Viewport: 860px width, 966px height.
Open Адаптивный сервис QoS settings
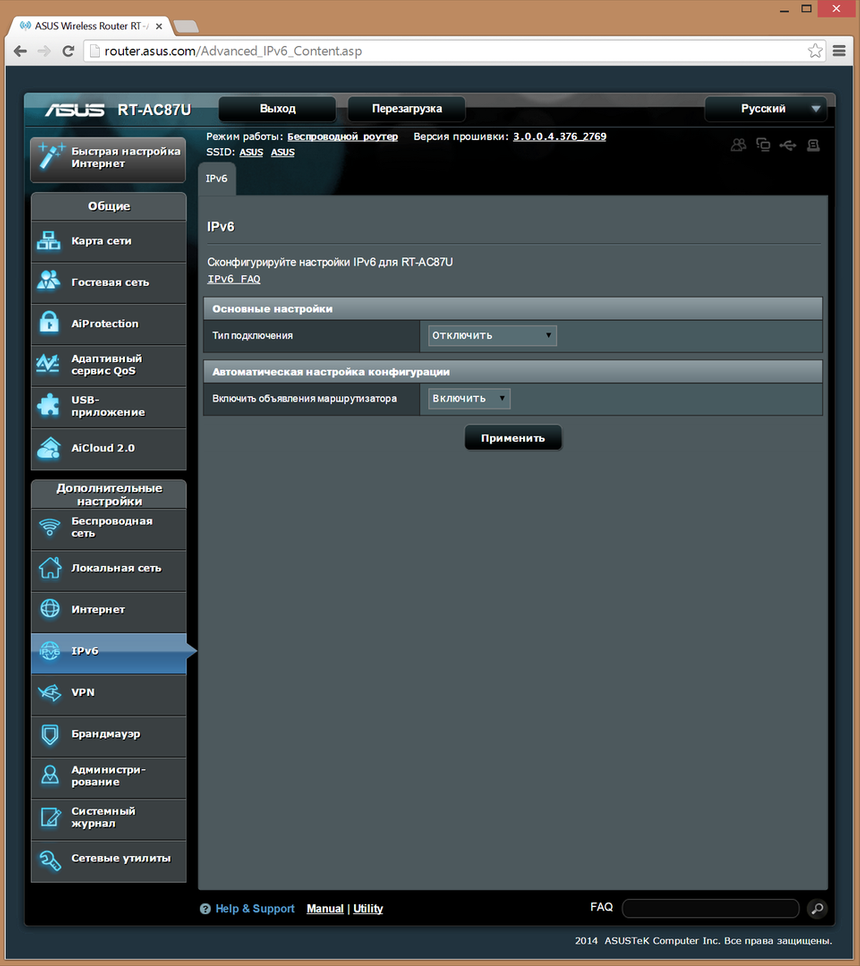107,365
